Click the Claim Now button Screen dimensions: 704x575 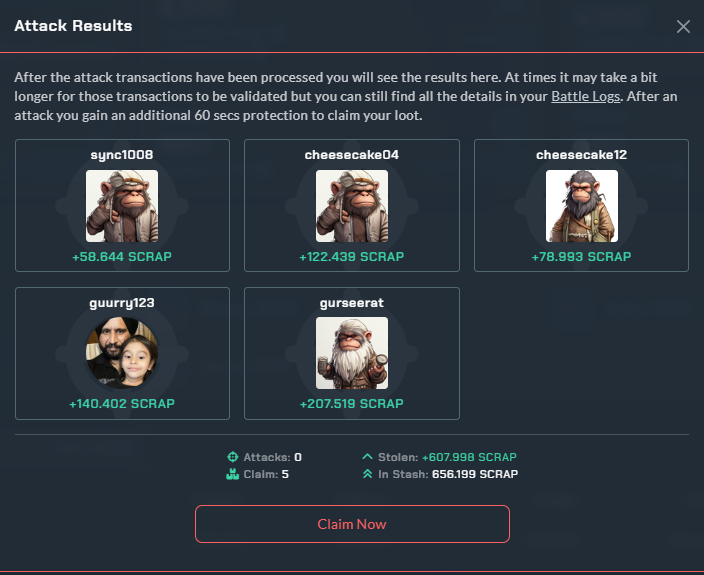coord(352,524)
